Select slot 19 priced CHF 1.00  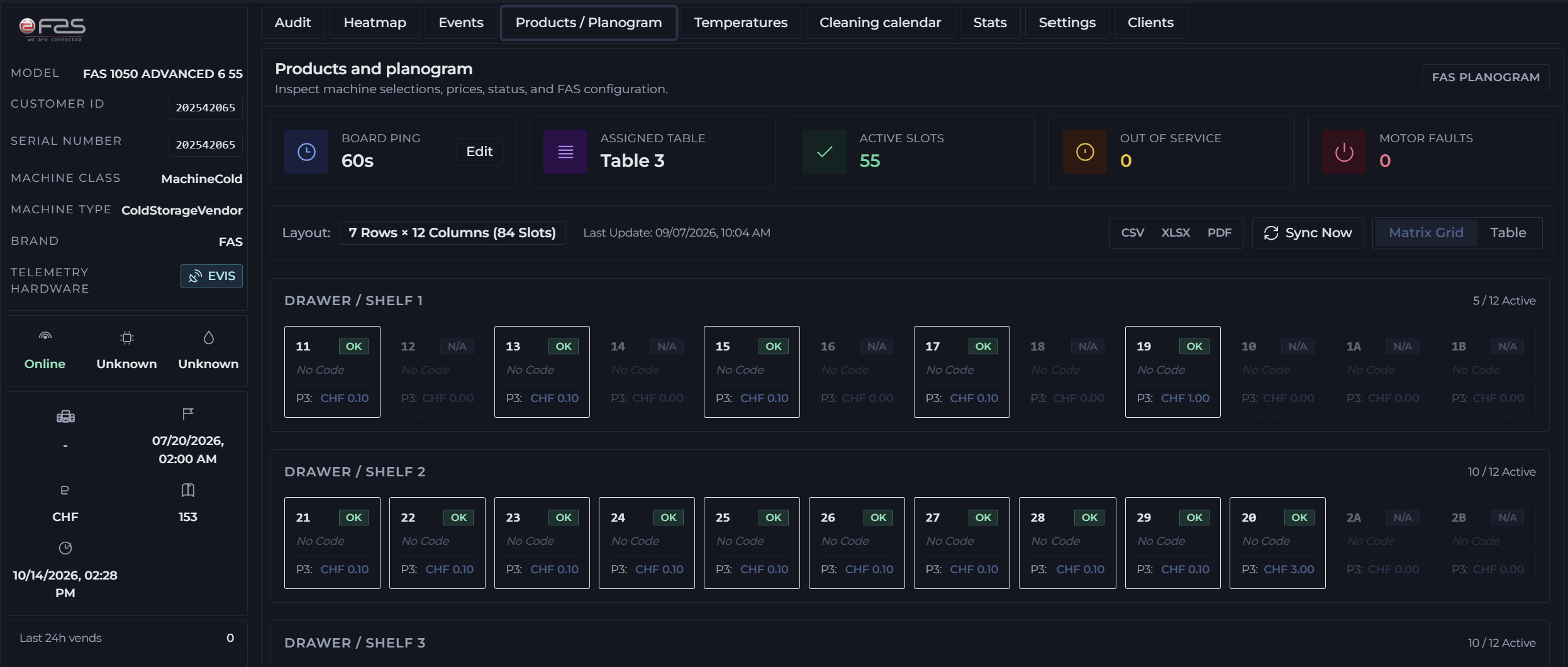(x=1172, y=372)
